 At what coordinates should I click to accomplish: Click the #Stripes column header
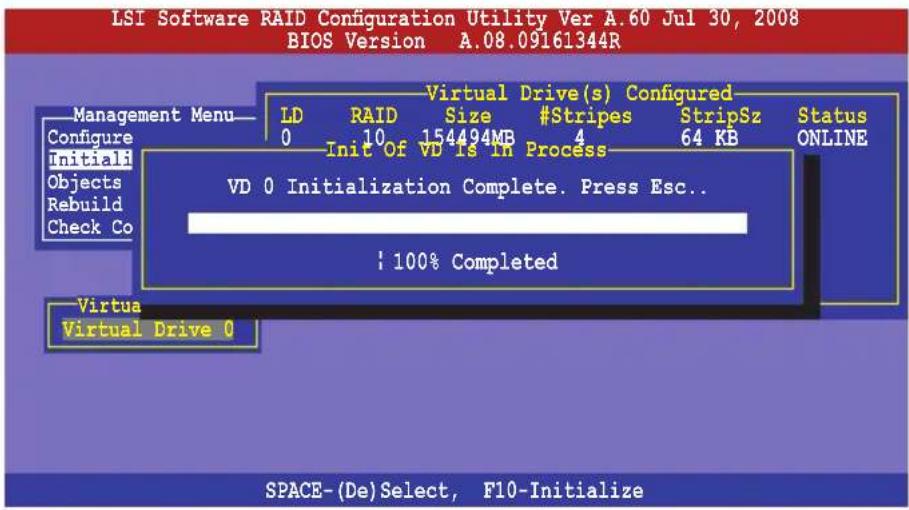586,116
